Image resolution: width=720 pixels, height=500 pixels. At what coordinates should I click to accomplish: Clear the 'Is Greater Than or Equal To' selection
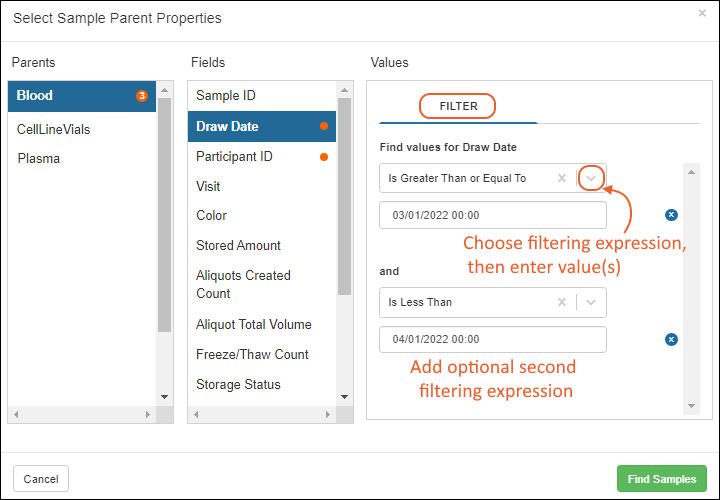[x=562, y=178]
